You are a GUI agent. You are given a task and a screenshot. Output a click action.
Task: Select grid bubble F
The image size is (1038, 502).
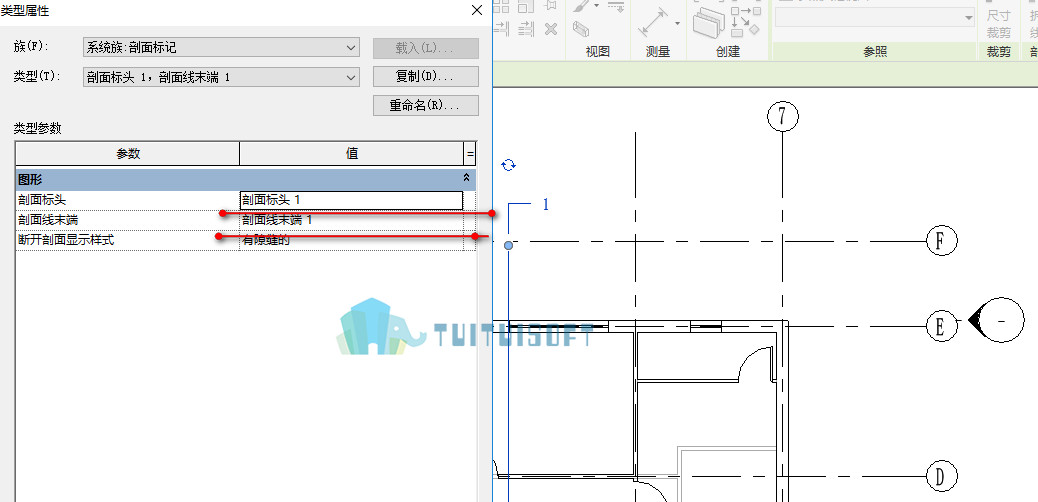[x=941, y=241]
